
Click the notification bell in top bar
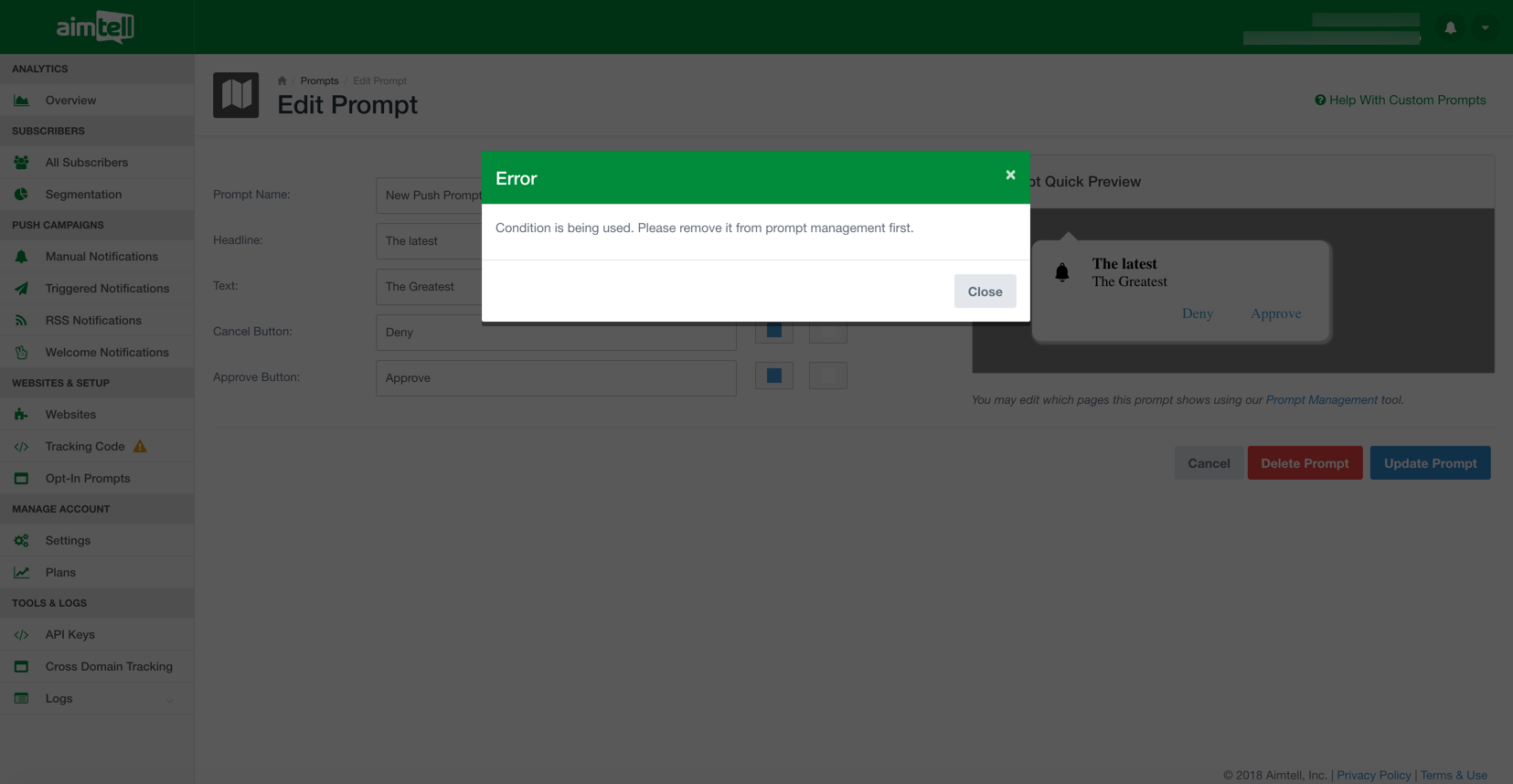[x=1450, y=27]
